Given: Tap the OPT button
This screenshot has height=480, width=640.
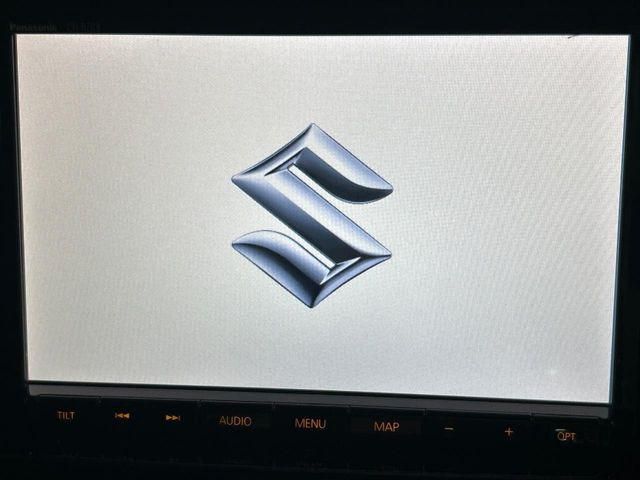Looking at the screenshot, I should (566, 436).
